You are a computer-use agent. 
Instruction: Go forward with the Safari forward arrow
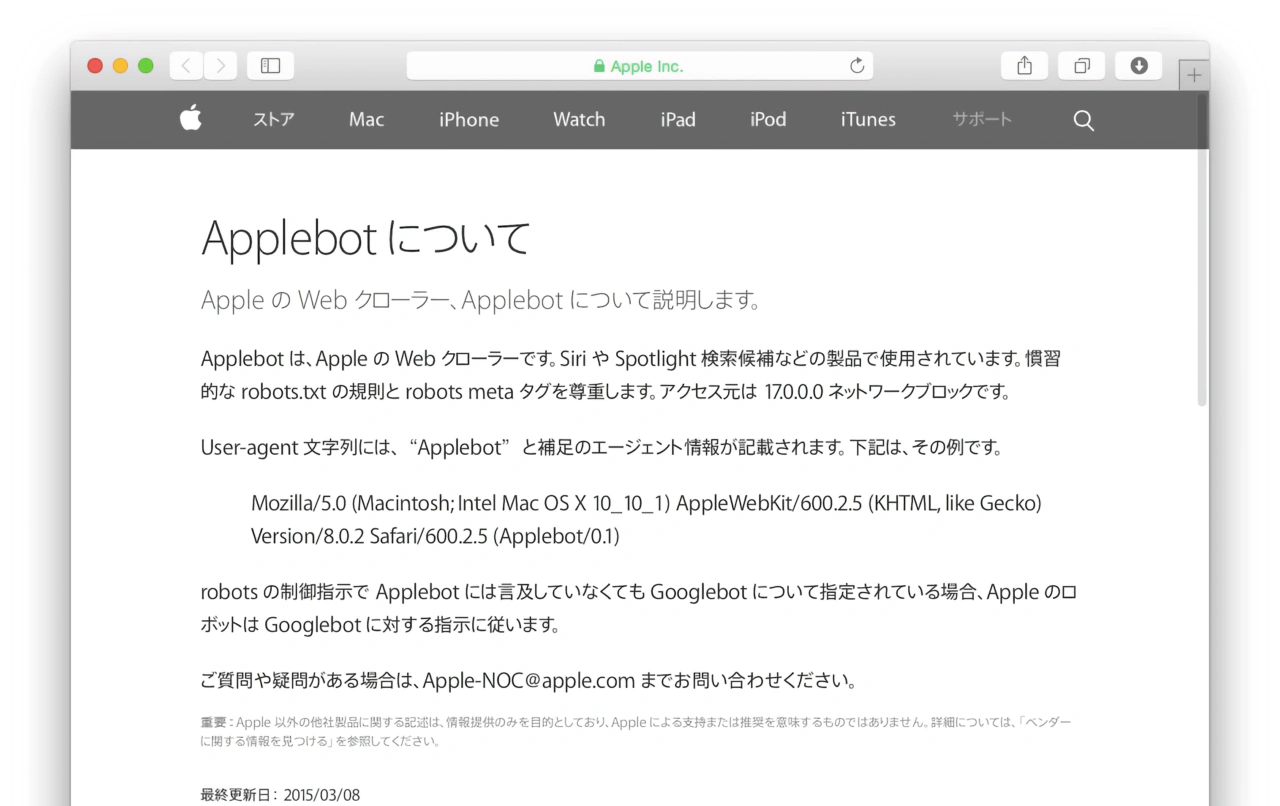point(220,66)
